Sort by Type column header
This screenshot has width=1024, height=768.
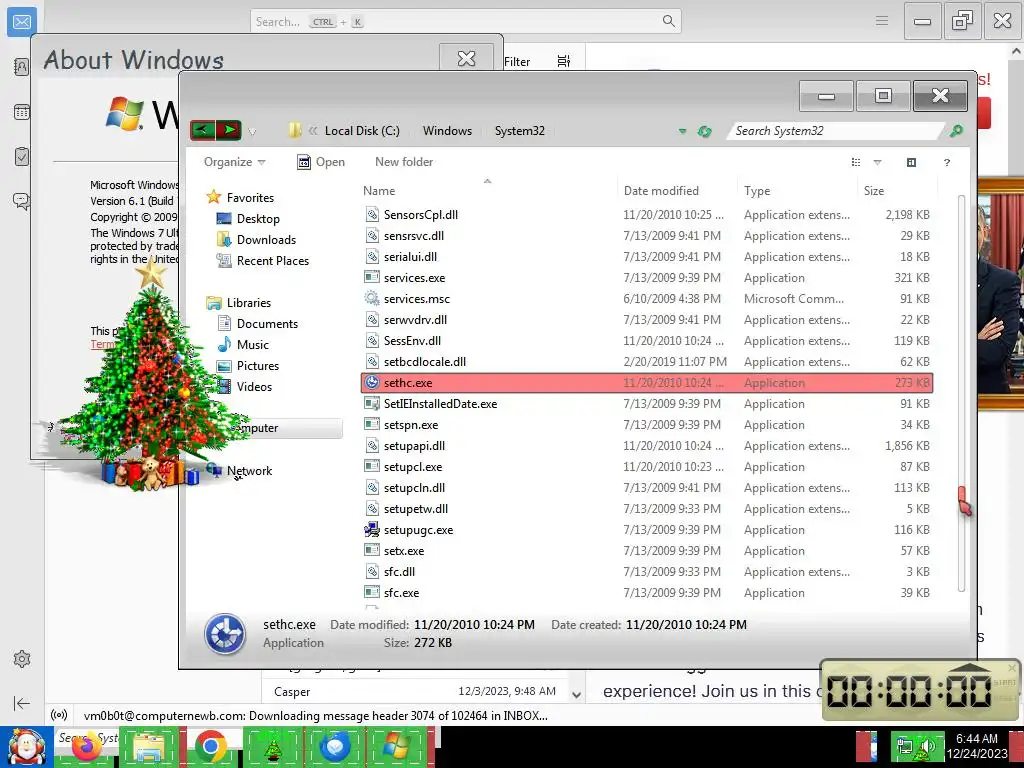796,190
